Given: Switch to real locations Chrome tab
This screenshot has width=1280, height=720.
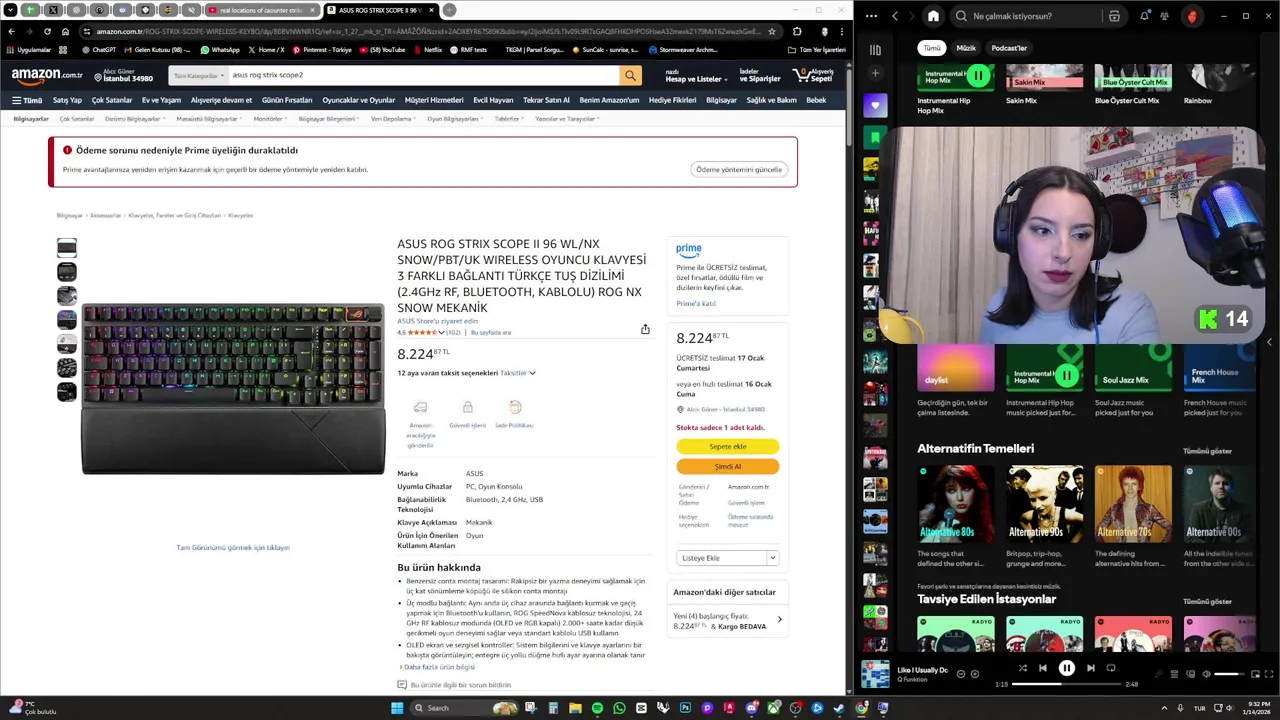Looking at the screenshot, I should (260, 10).
